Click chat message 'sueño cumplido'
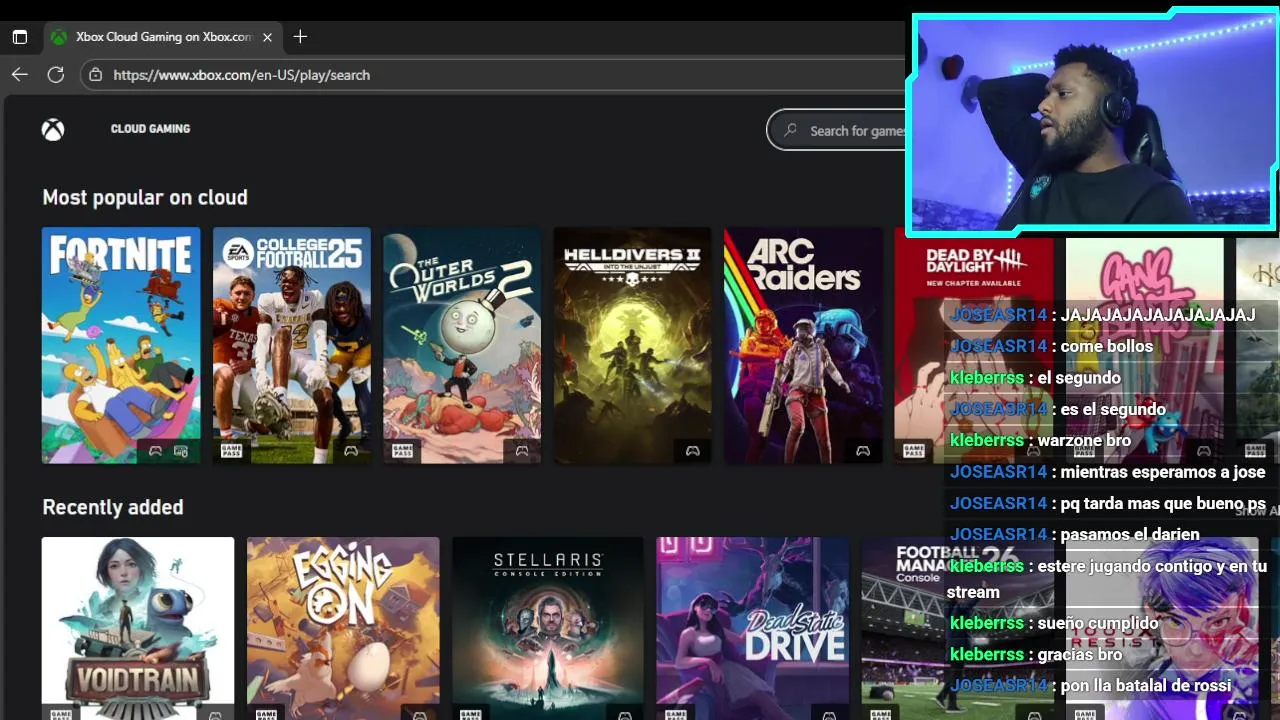 (x=1098, y=623)
